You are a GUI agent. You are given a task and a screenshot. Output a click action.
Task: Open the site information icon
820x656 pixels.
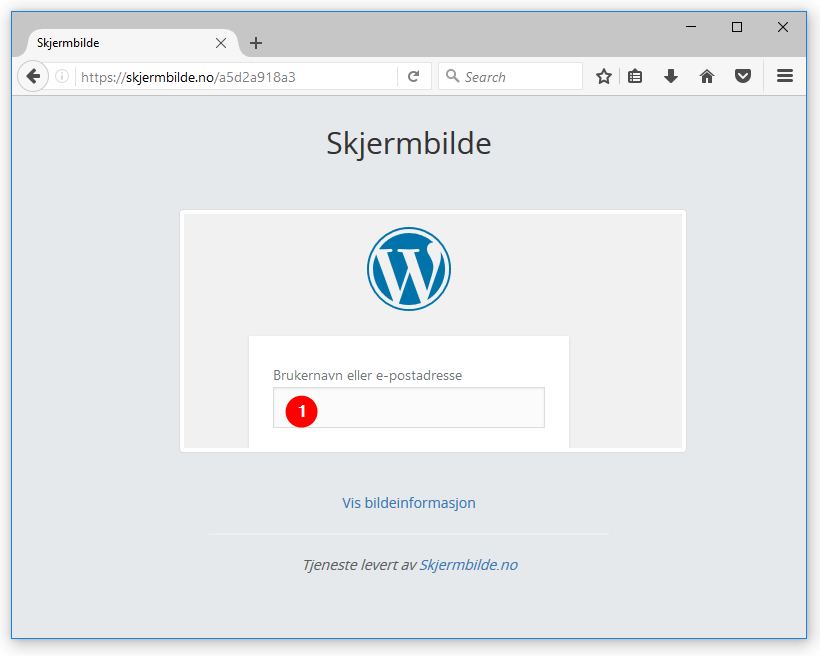pyautogui.click(x=62, y=77)
